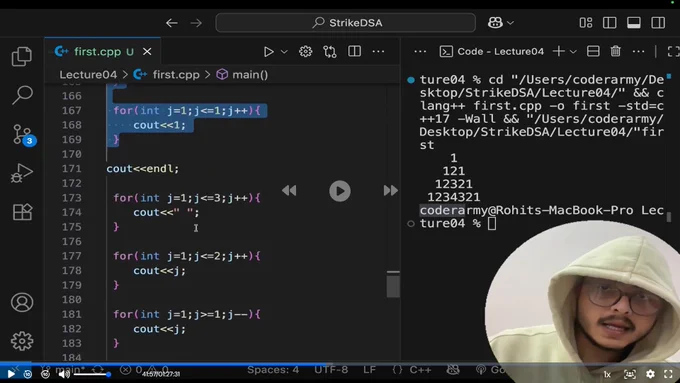
Task: Expand the run button dropdown arrow
Action: click(x=284, y=52)
